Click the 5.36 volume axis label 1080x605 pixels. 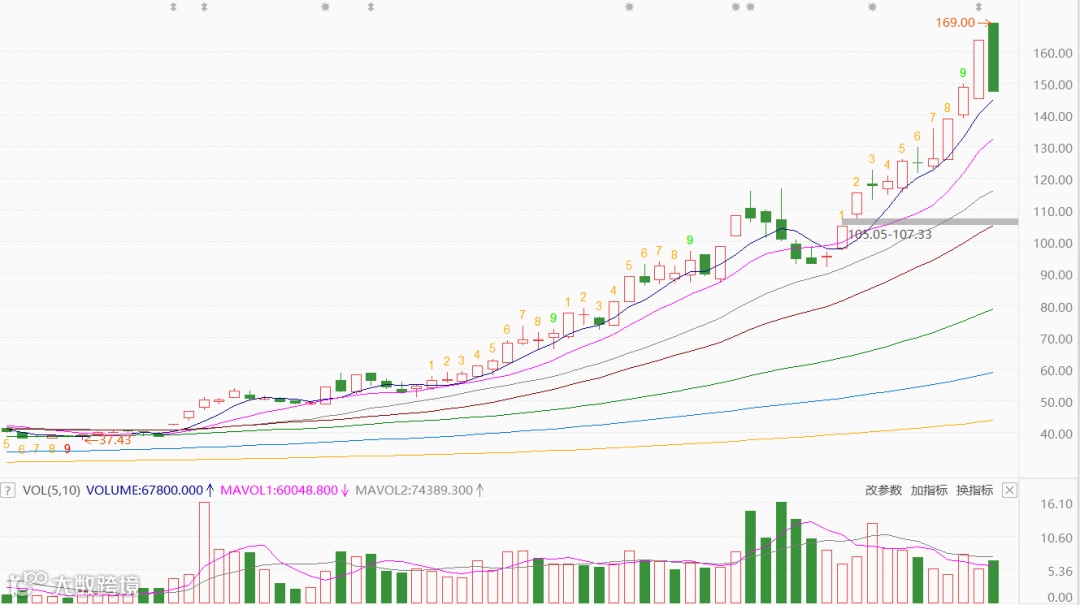[x=1060, y=571]
